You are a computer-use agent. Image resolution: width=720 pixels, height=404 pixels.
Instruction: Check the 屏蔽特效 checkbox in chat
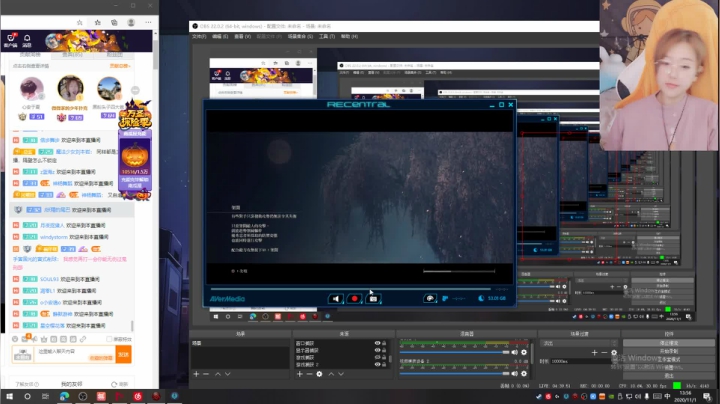click(x=109, y=339)
